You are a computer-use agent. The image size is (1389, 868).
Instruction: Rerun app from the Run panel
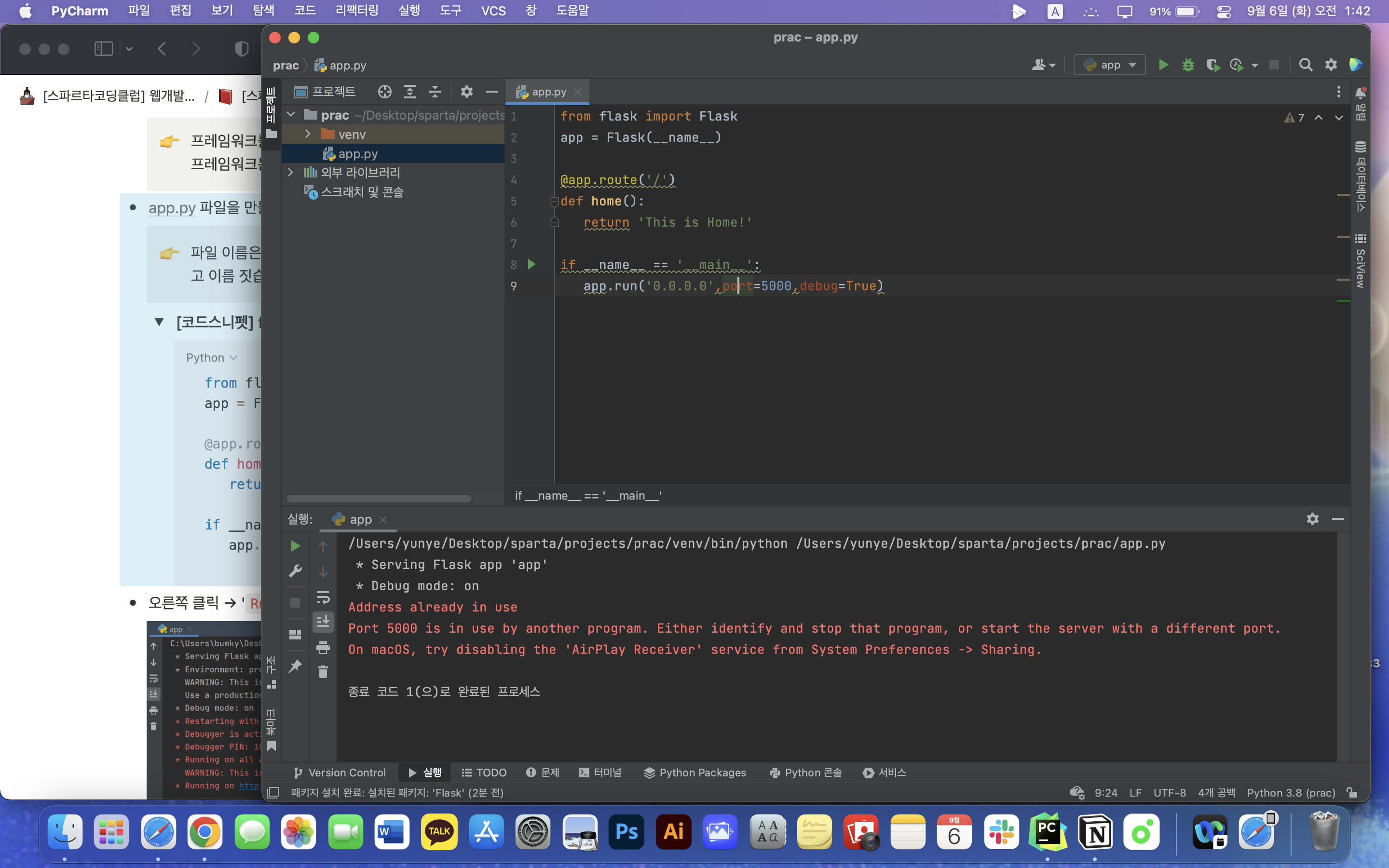295,546
